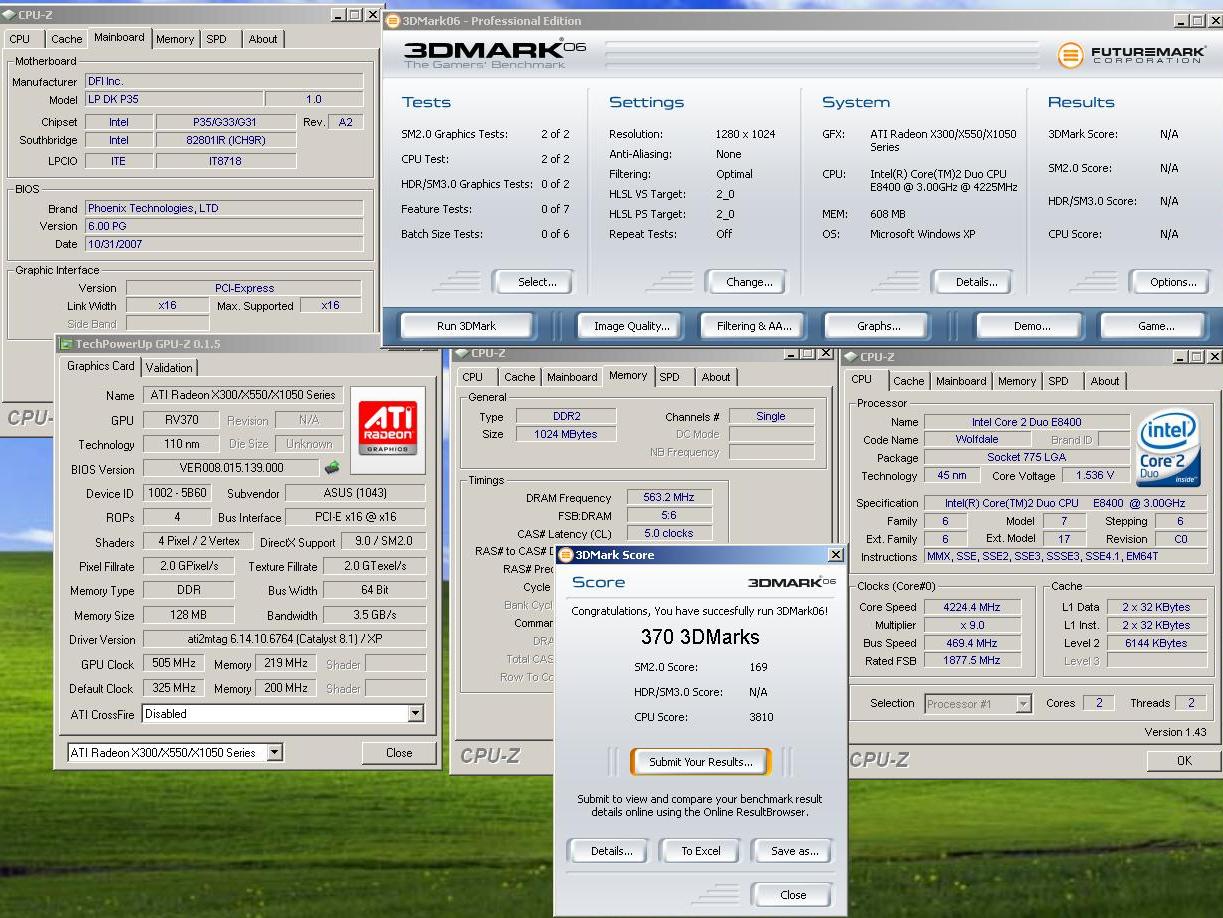Open ATI CrossFire dropdown in GPU-Z

point(415,714)
